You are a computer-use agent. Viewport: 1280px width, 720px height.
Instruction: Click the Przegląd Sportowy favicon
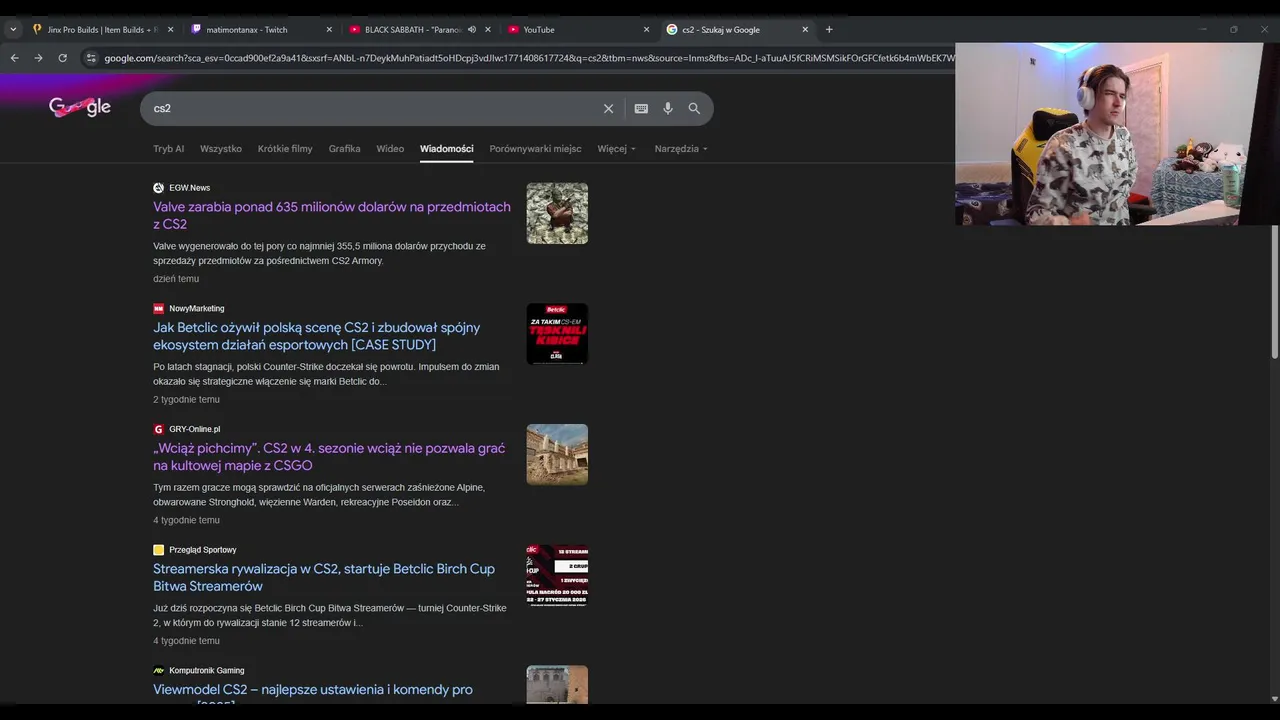click(158, 550)
